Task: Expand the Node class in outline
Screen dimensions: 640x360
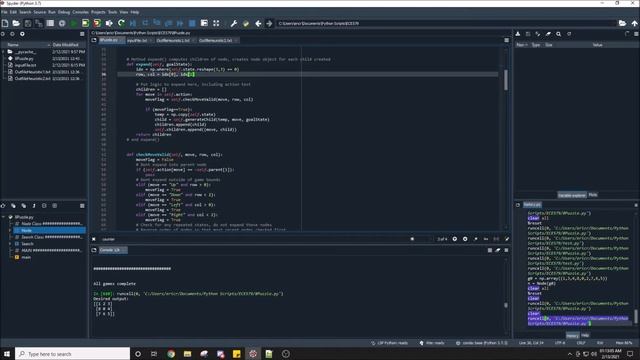Action: [10, 231]
